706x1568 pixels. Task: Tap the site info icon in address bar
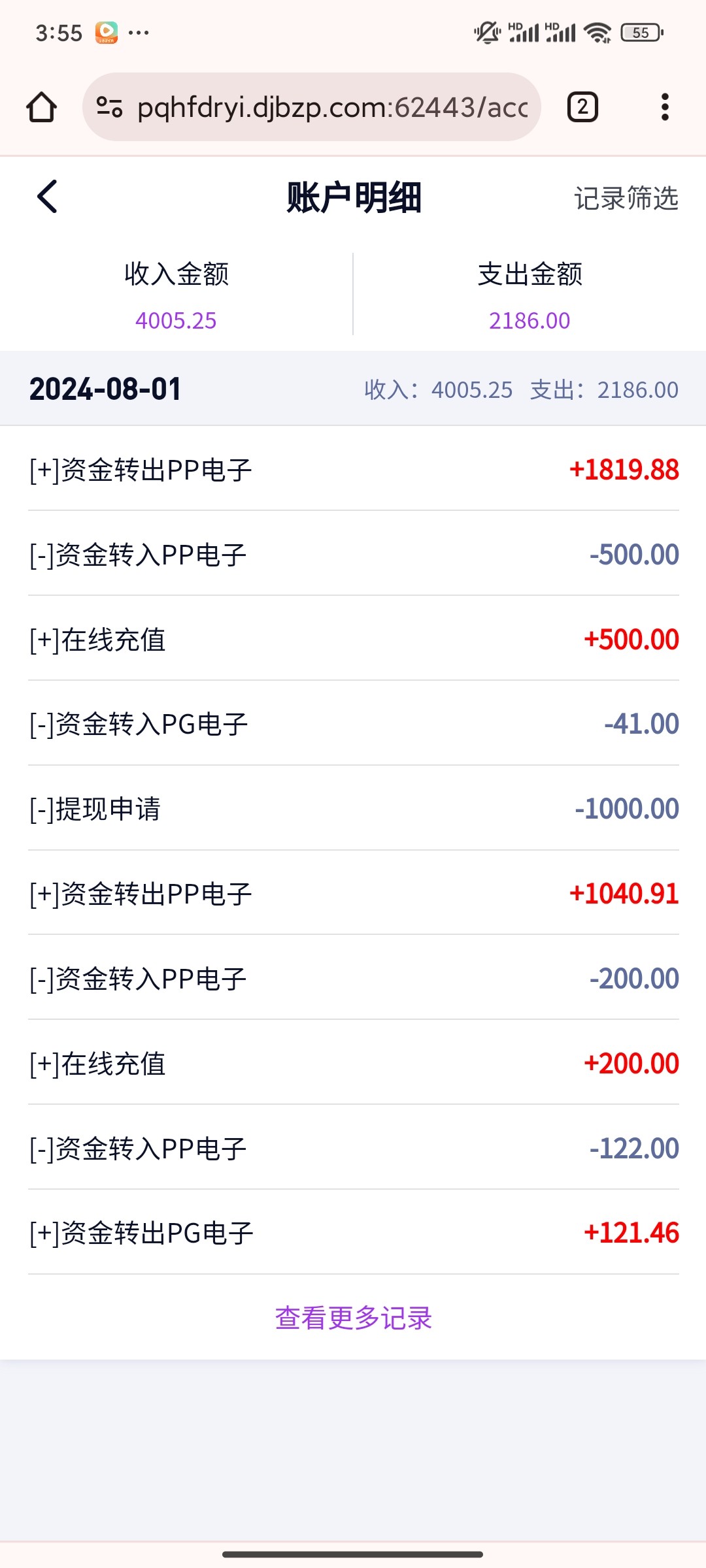(x=109, y=107)
